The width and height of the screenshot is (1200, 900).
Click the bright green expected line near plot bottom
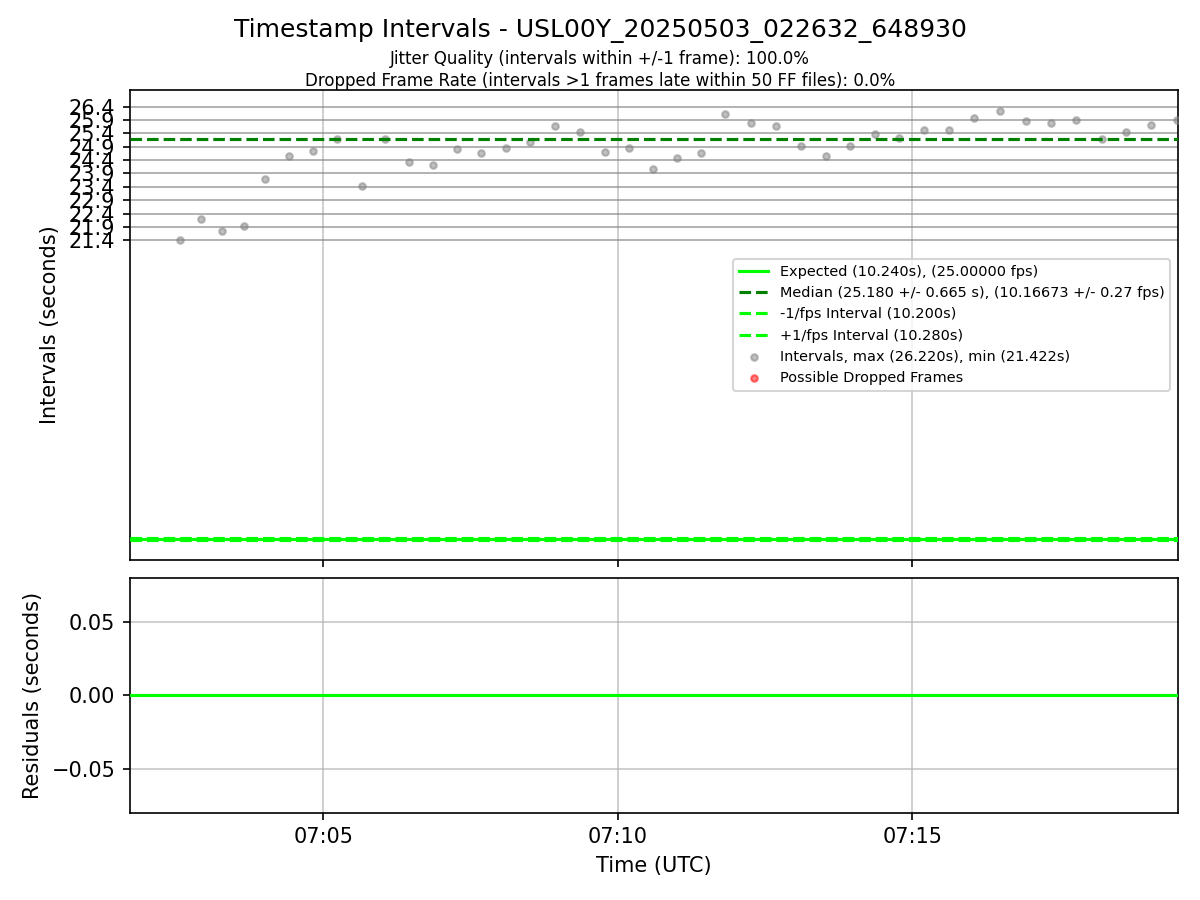tap(654, 539)
